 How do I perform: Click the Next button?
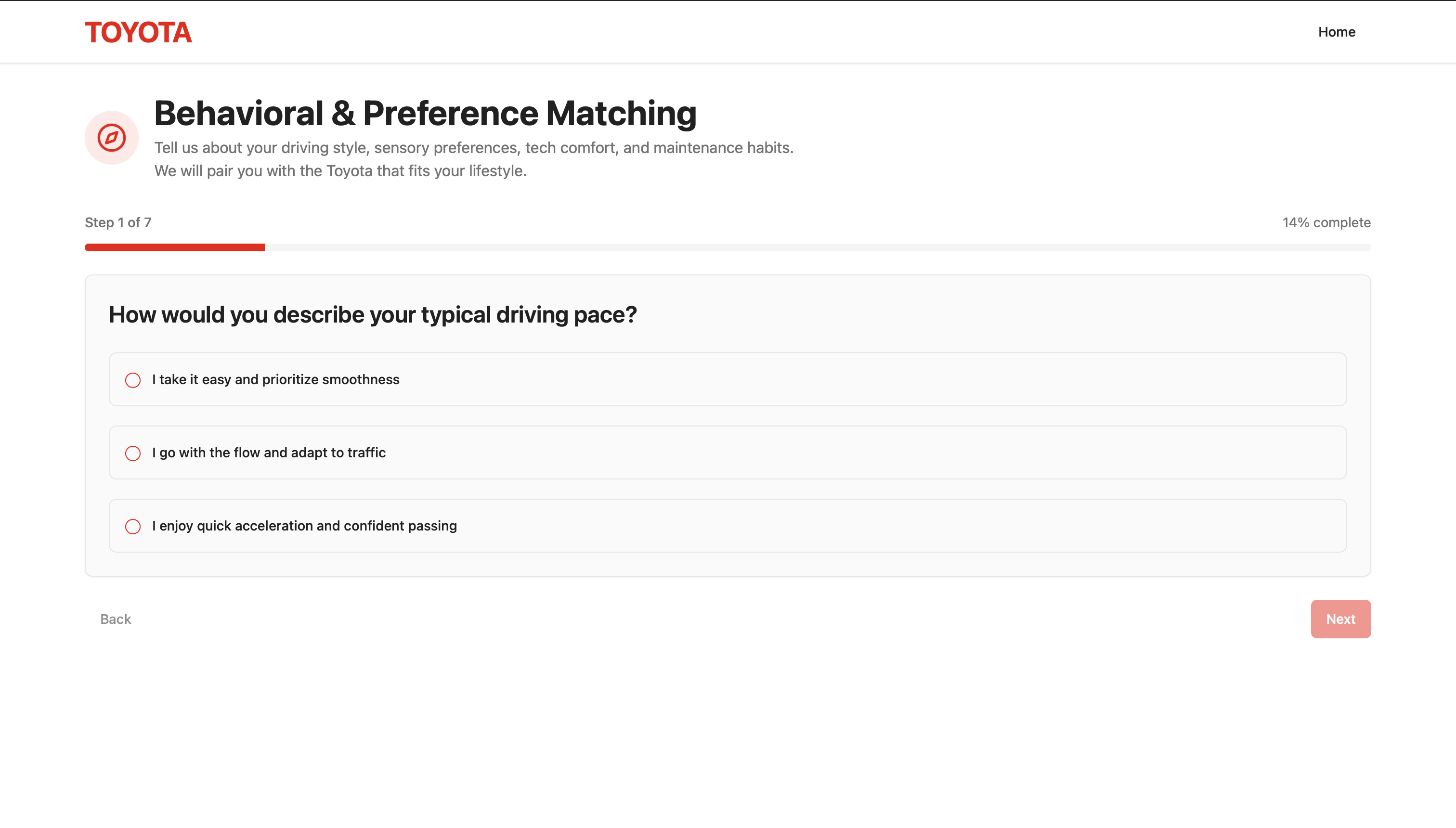(1340, 619)
